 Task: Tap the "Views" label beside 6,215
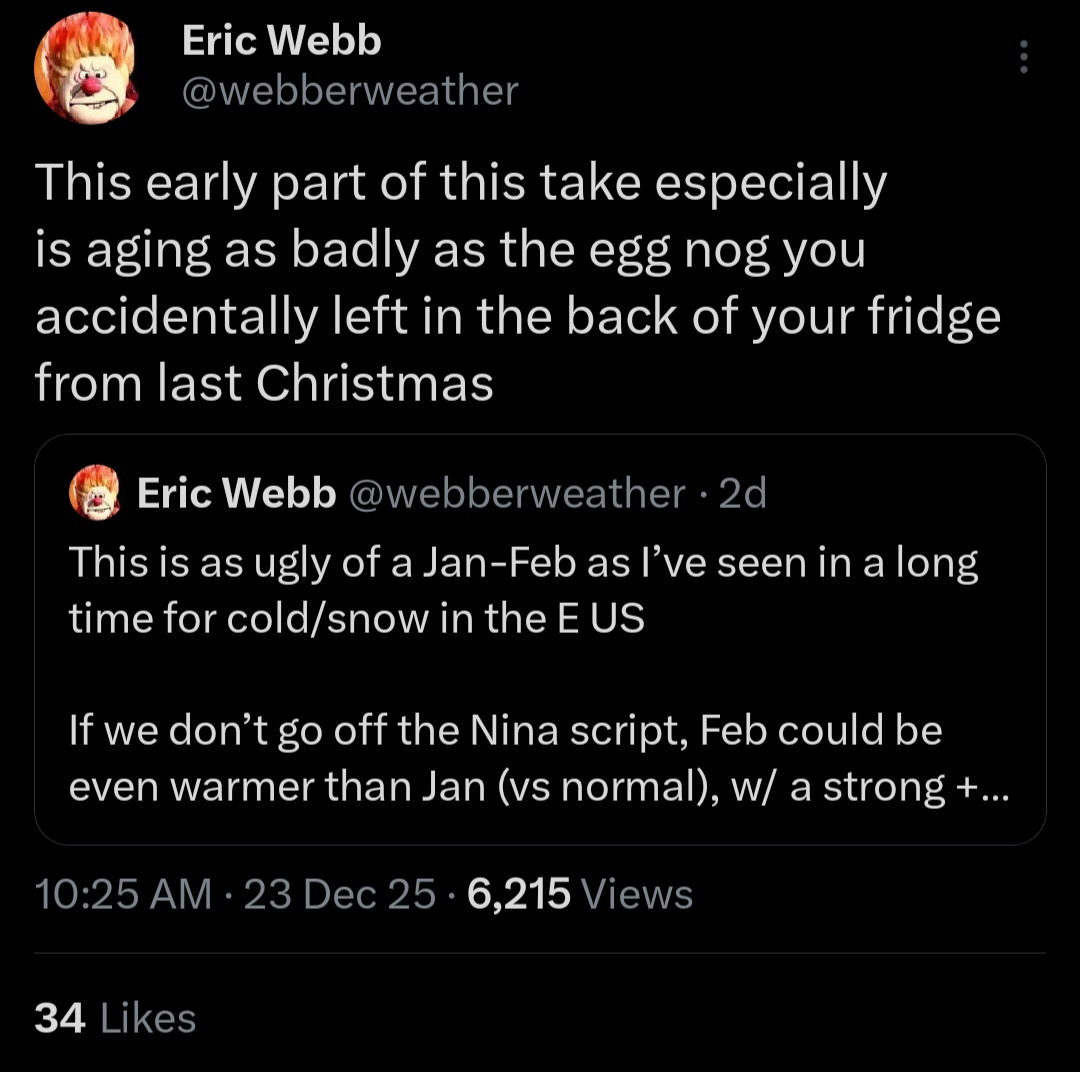pyautogui.click(x=637, y=894)
